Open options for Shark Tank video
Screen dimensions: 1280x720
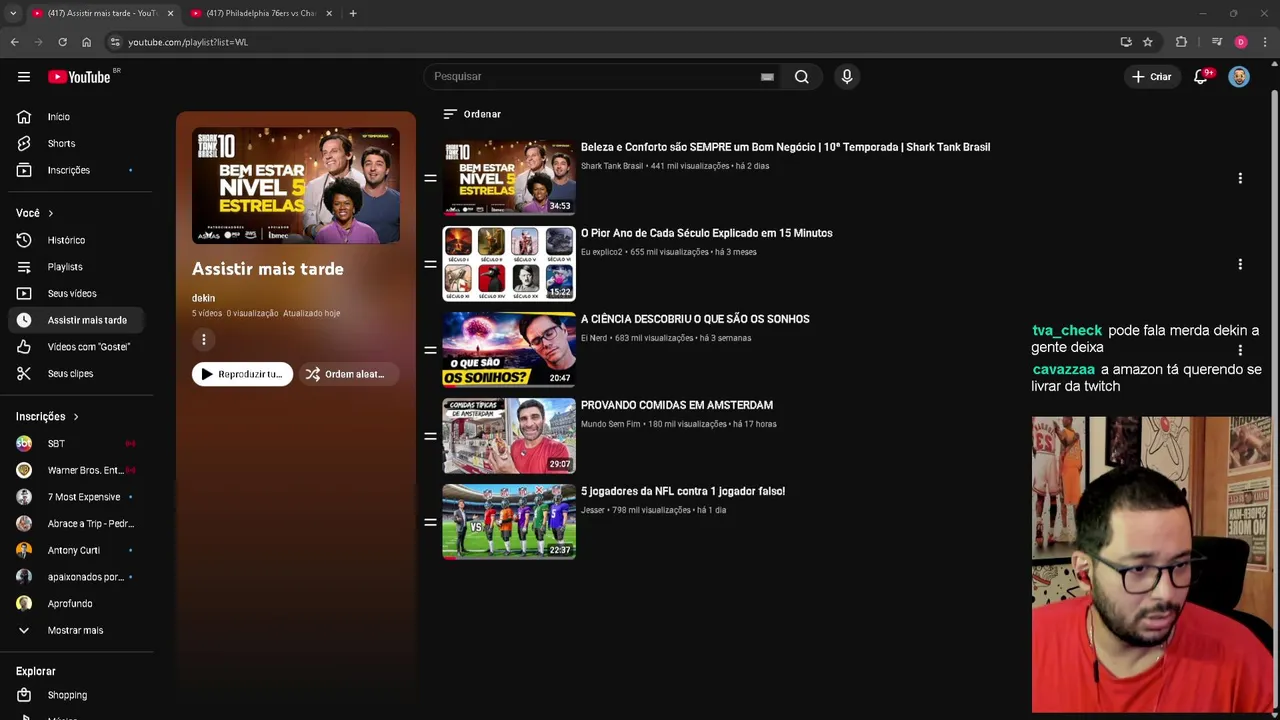[1240, 178]
